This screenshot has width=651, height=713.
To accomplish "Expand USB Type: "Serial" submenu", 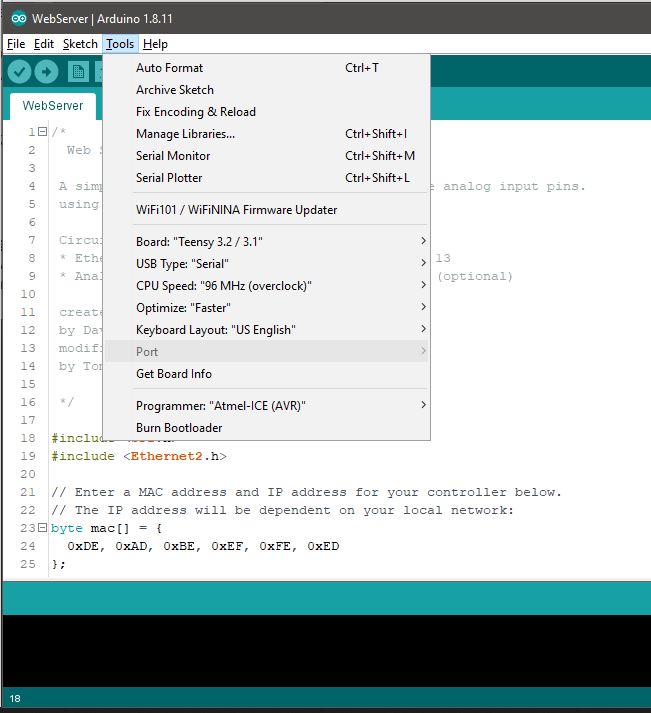I will [x=267, y=264].
